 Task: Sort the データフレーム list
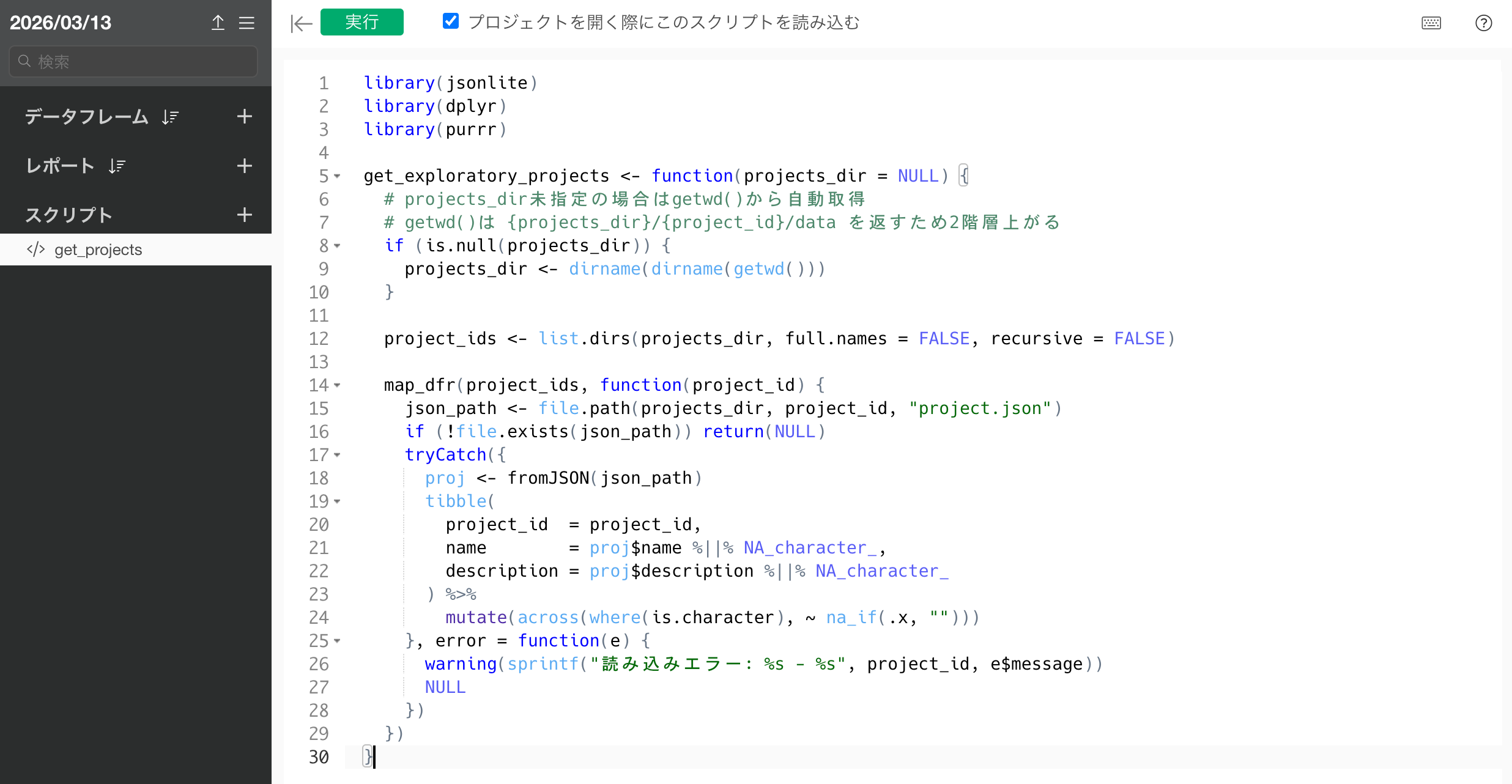click(170, 117)
